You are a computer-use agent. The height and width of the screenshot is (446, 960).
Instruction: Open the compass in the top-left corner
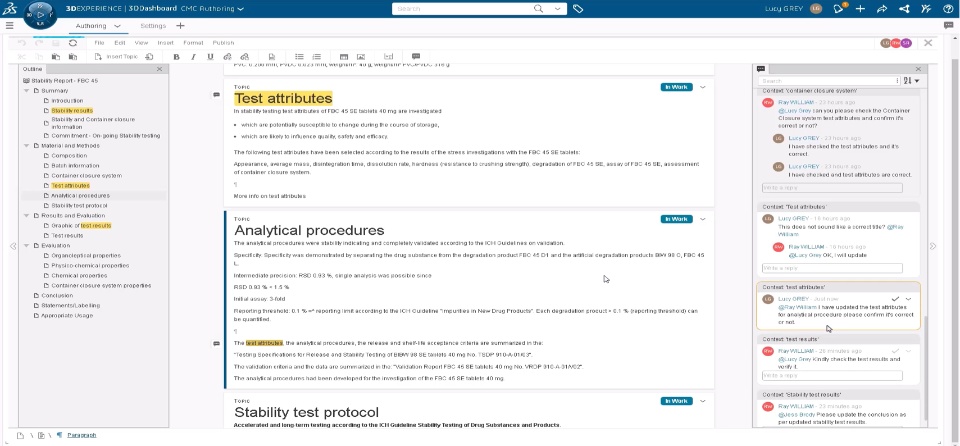click(40, 14)
